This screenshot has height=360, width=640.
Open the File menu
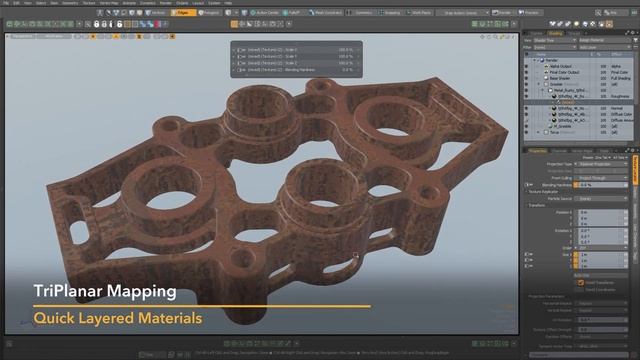pos(6,3)
